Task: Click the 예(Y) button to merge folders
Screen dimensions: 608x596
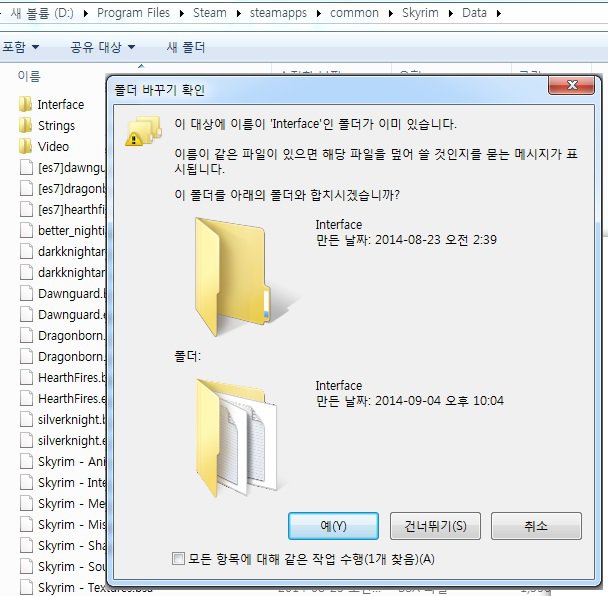Action: tap(333, 526)
